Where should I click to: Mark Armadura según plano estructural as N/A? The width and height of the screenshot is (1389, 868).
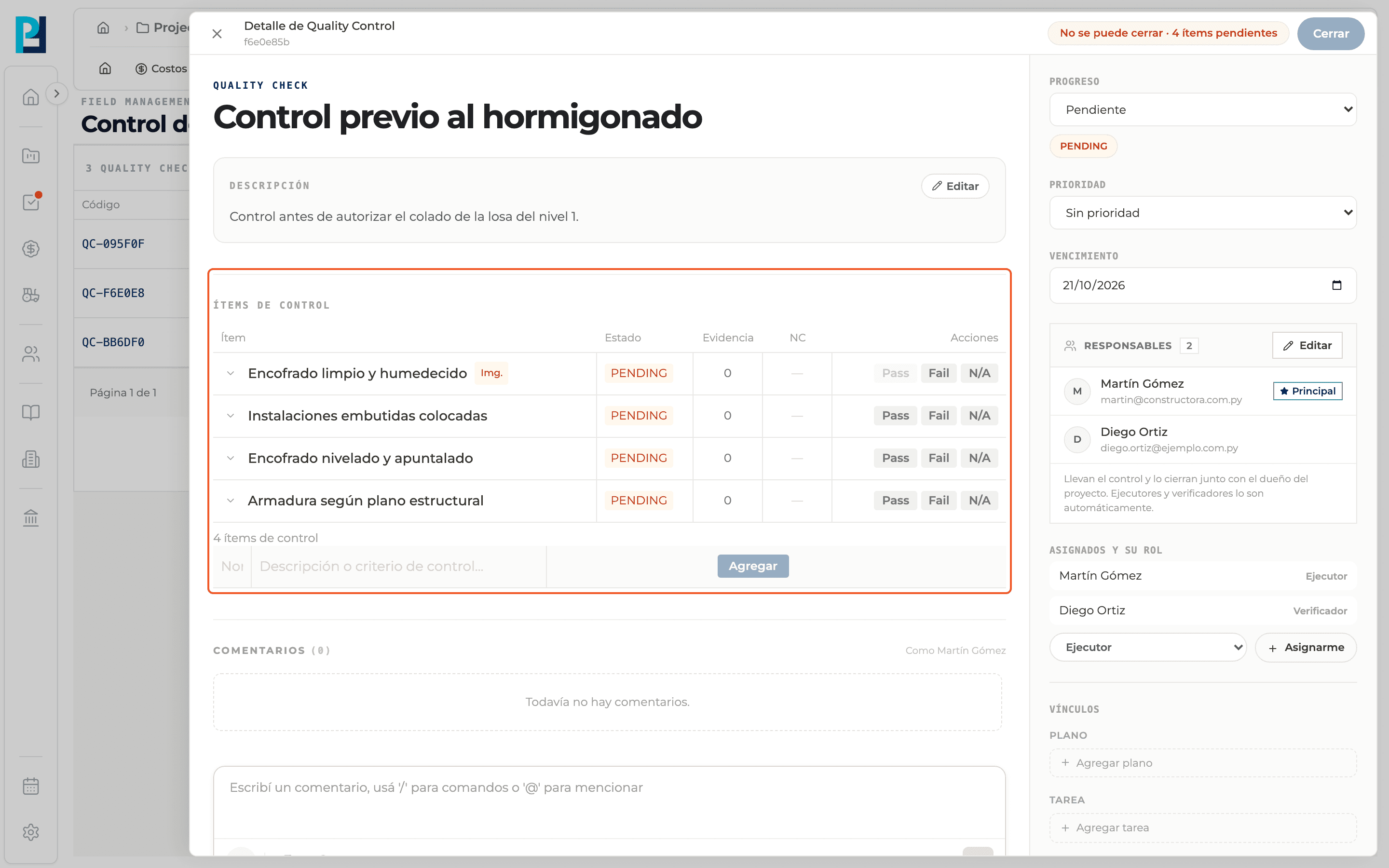coord(979,501)
